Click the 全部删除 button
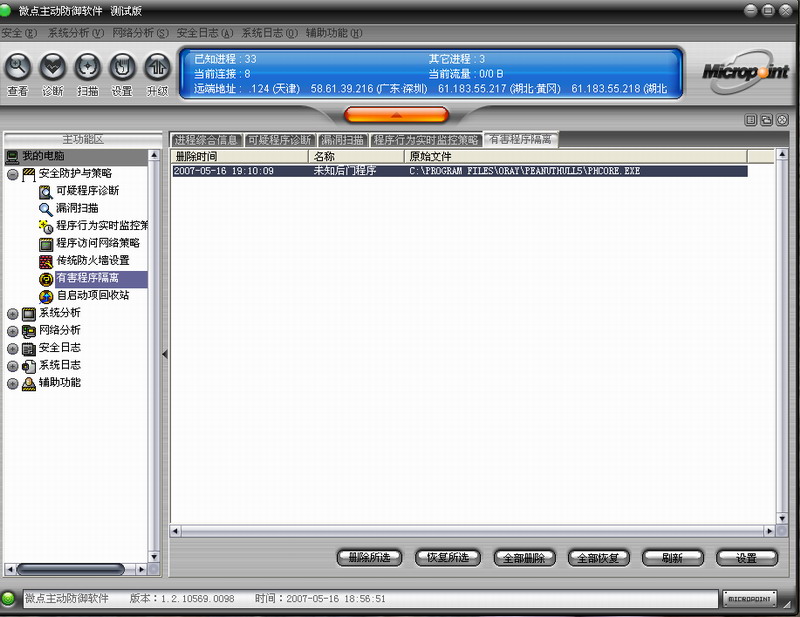The image size is (800, 617). [x=524, y=558]
